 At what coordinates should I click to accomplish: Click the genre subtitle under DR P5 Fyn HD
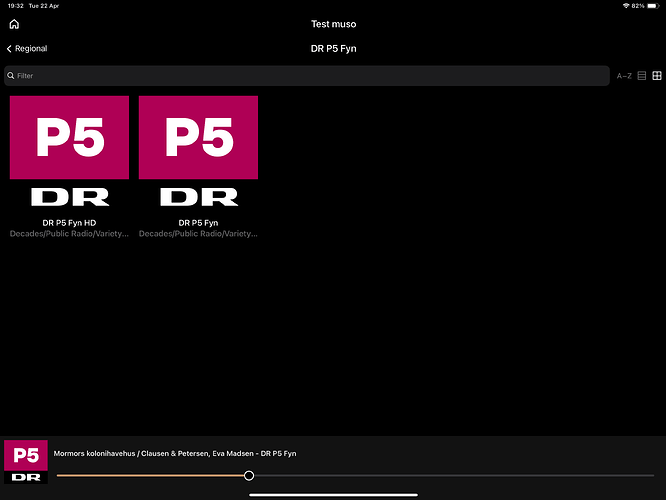pos(70,233)
